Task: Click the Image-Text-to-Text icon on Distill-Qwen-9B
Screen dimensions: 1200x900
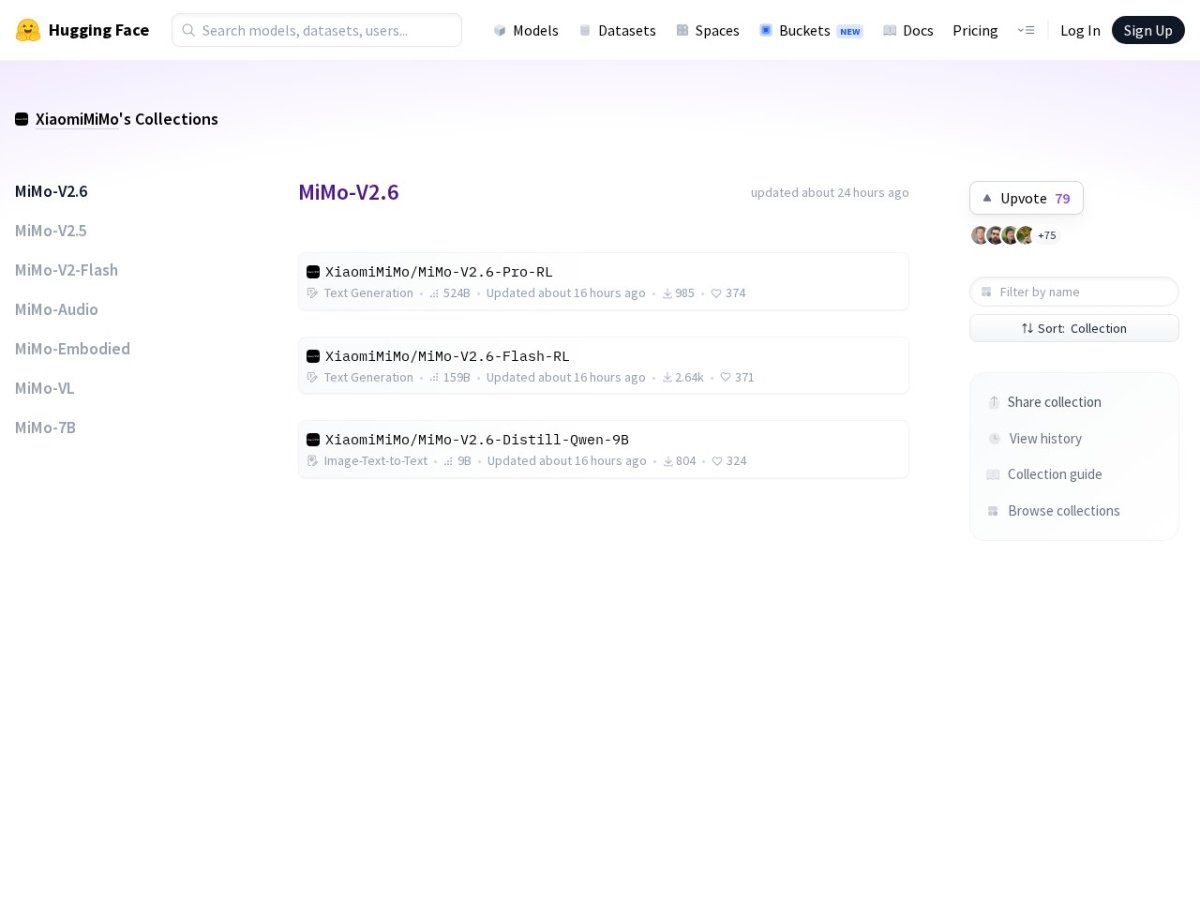Action: click(313, 461)
